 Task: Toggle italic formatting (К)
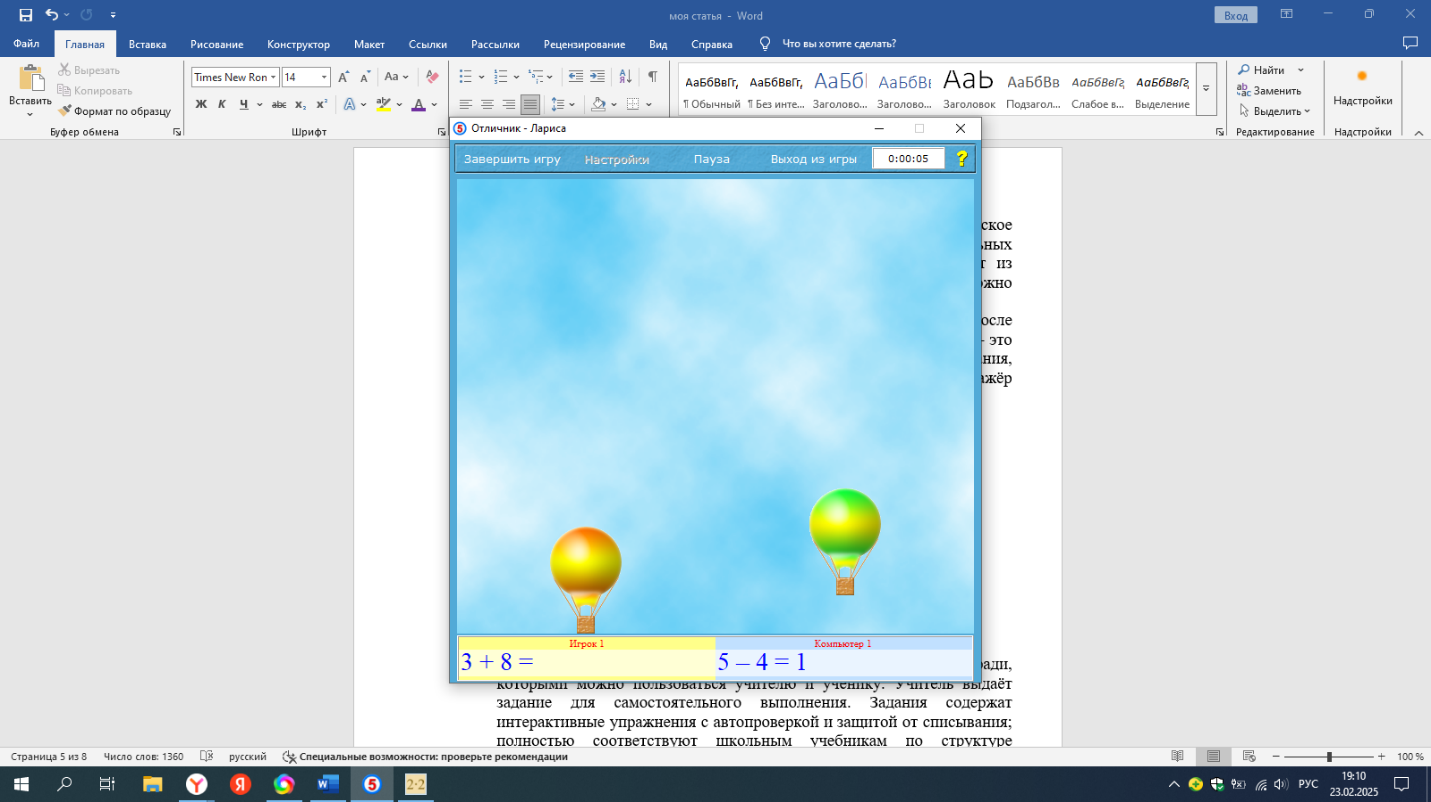coord(222,104)
